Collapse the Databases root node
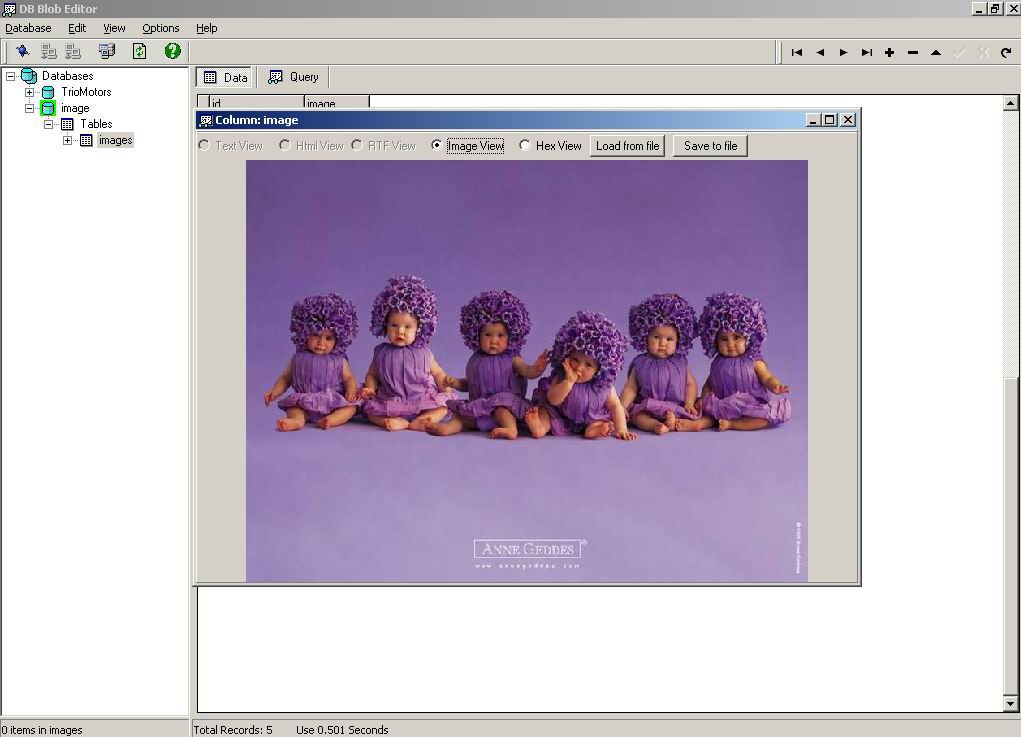The height and width of the screenshot is (737, 1021). point(10,76)
